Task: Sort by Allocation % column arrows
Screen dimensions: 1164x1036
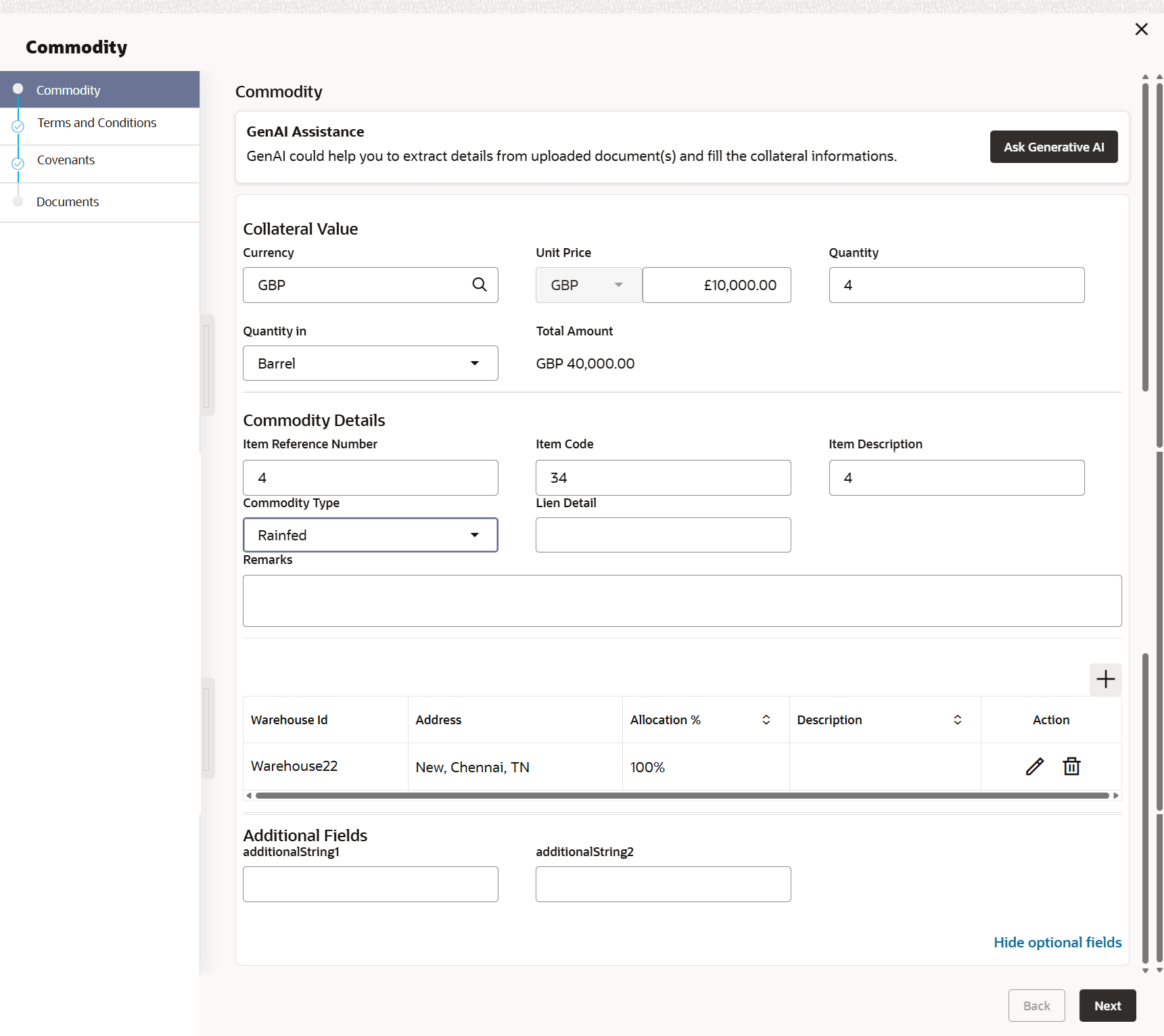Action: [x=766, y=720]
